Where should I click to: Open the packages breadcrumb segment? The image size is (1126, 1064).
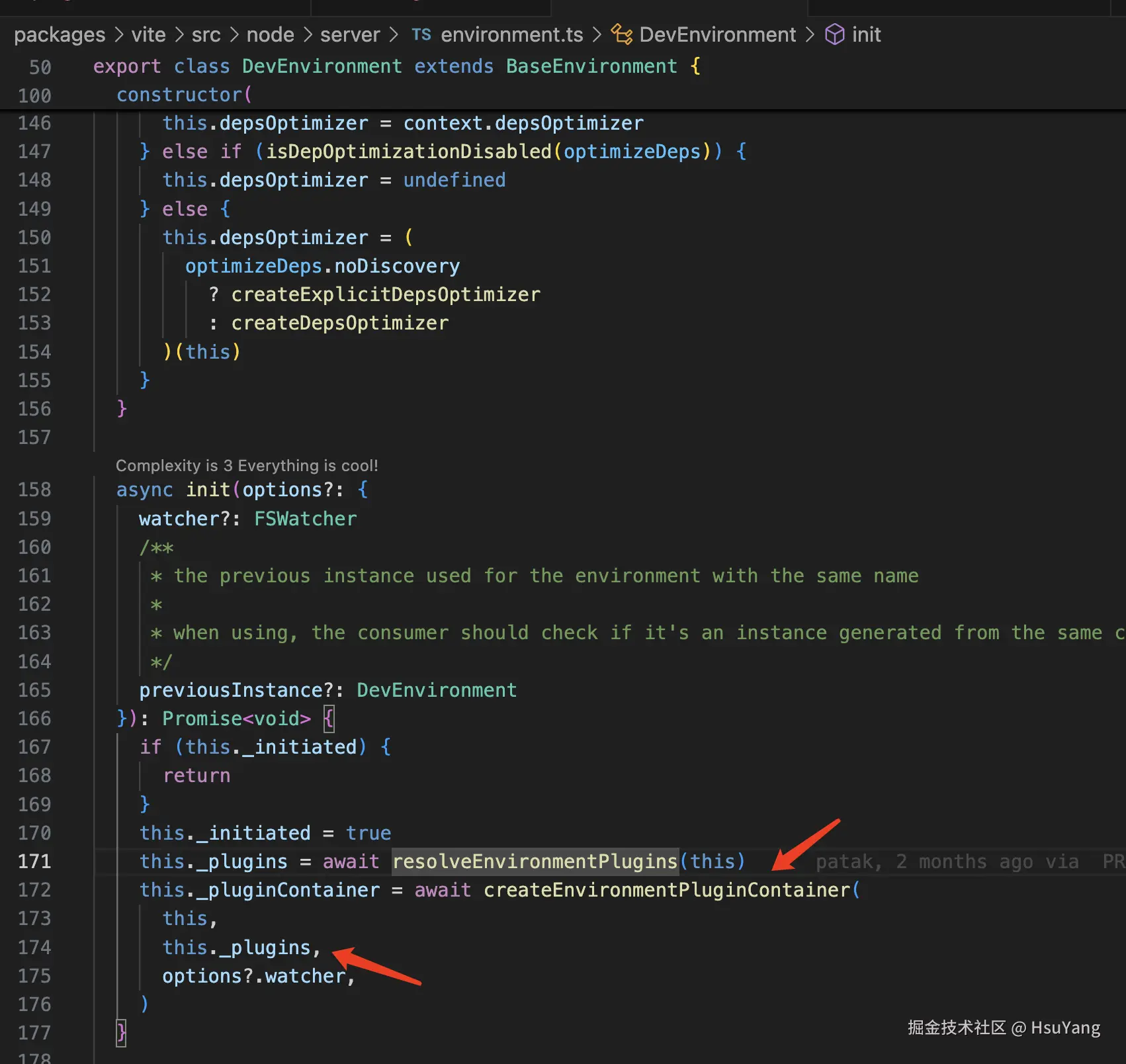point(60,34)
